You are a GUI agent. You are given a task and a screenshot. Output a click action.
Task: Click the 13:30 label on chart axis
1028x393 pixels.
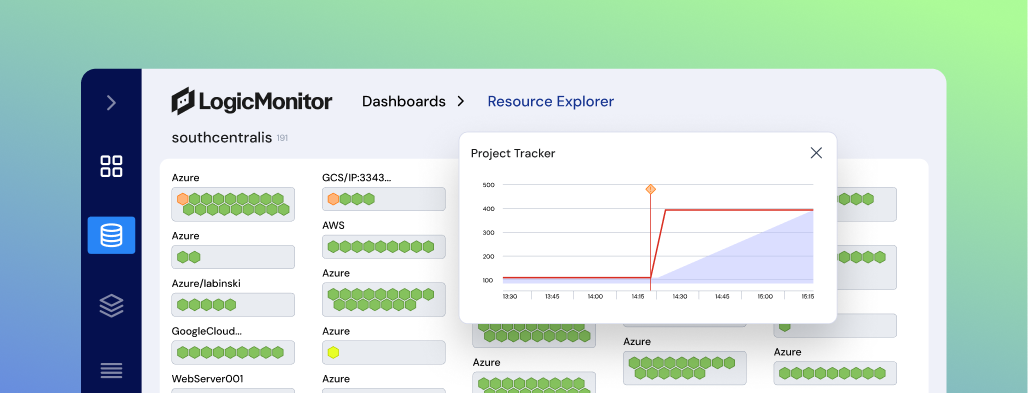[x=510, y=297]
